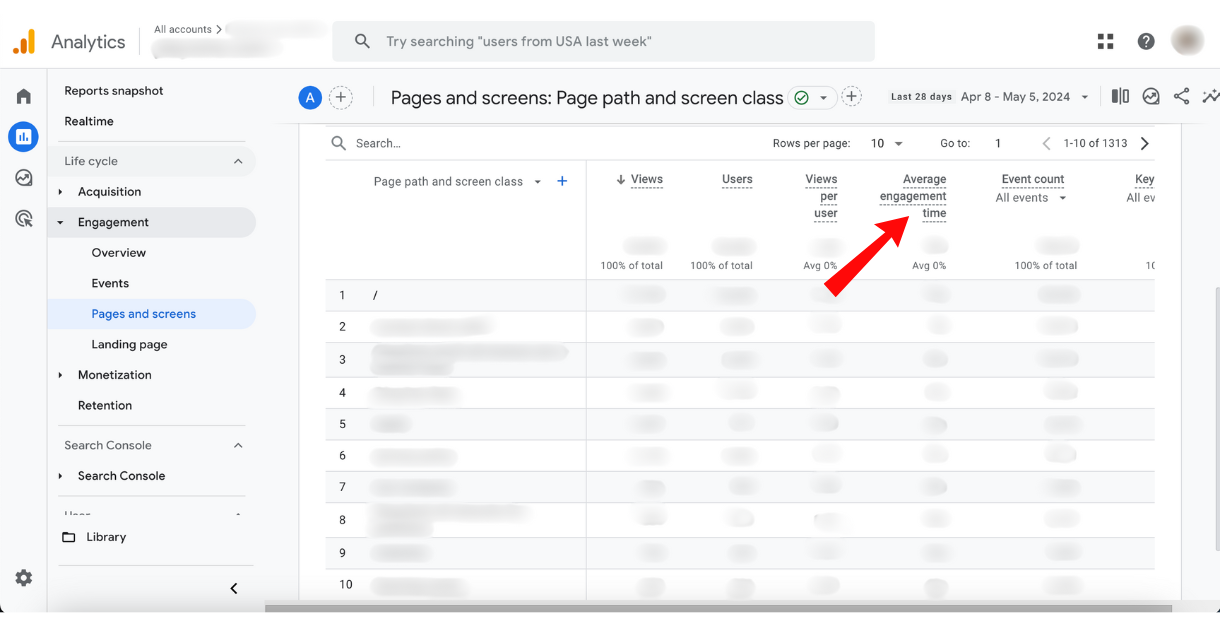The height and width of the screenshot is (627, 1220).
Task: Open the edit comparisons icon
Action: click(x=1120, y=97)
